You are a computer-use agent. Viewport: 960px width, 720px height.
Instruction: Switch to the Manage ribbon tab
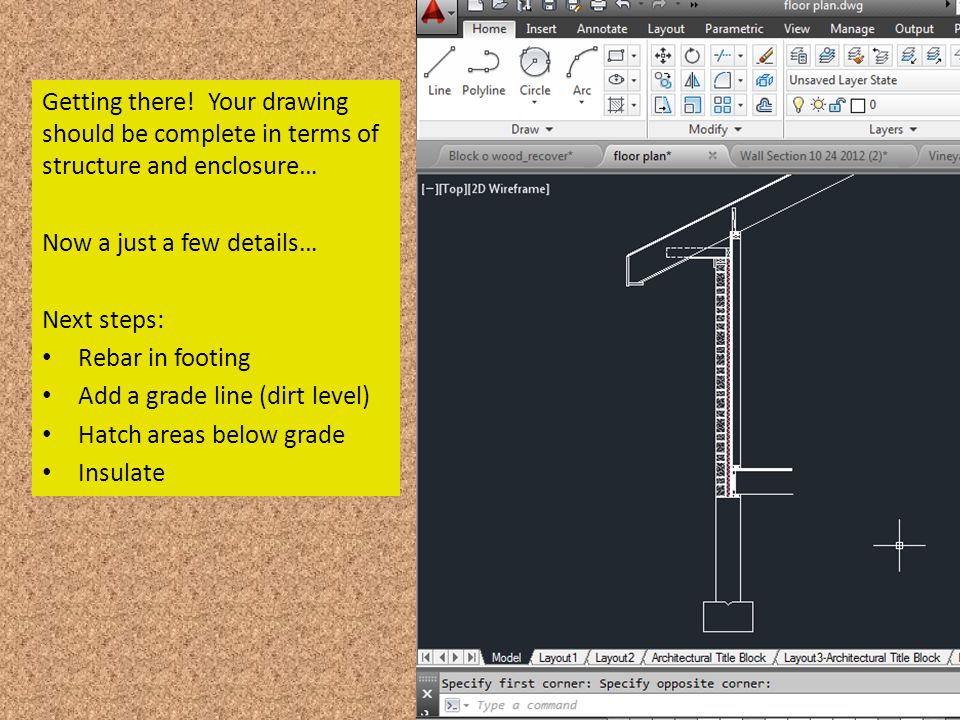852,29
